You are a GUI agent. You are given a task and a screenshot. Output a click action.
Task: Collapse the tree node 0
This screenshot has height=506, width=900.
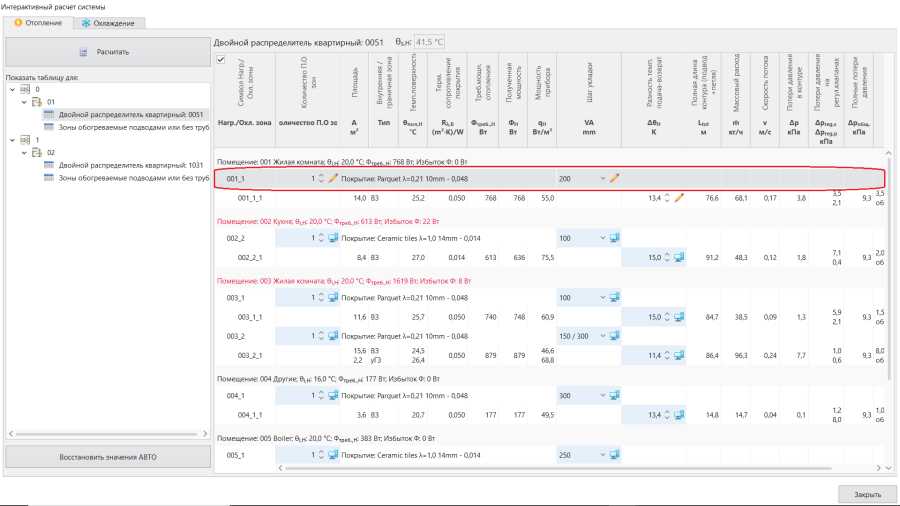(13, 89)
